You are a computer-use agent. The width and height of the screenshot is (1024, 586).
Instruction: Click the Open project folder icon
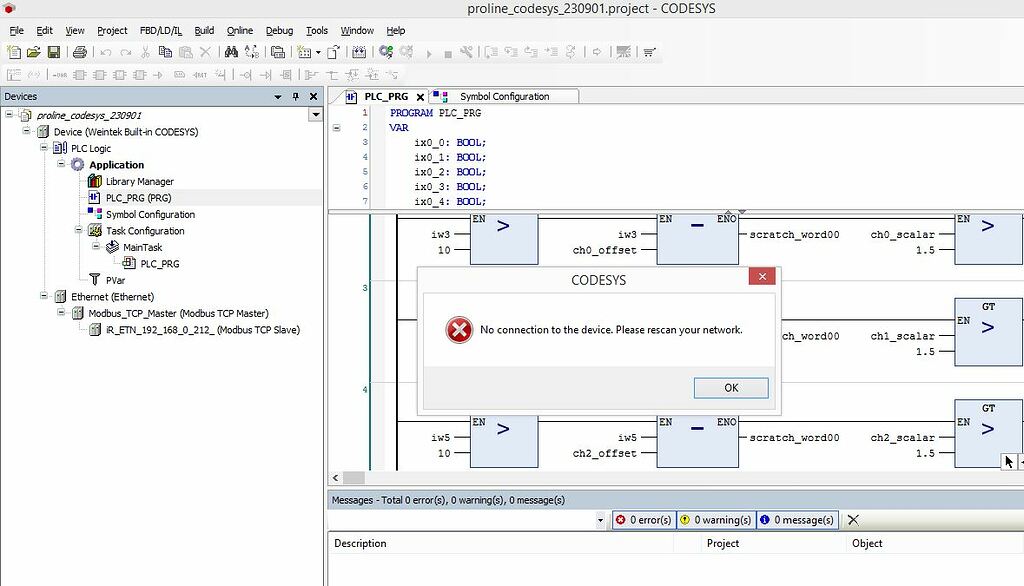click(x=33, y=52)
